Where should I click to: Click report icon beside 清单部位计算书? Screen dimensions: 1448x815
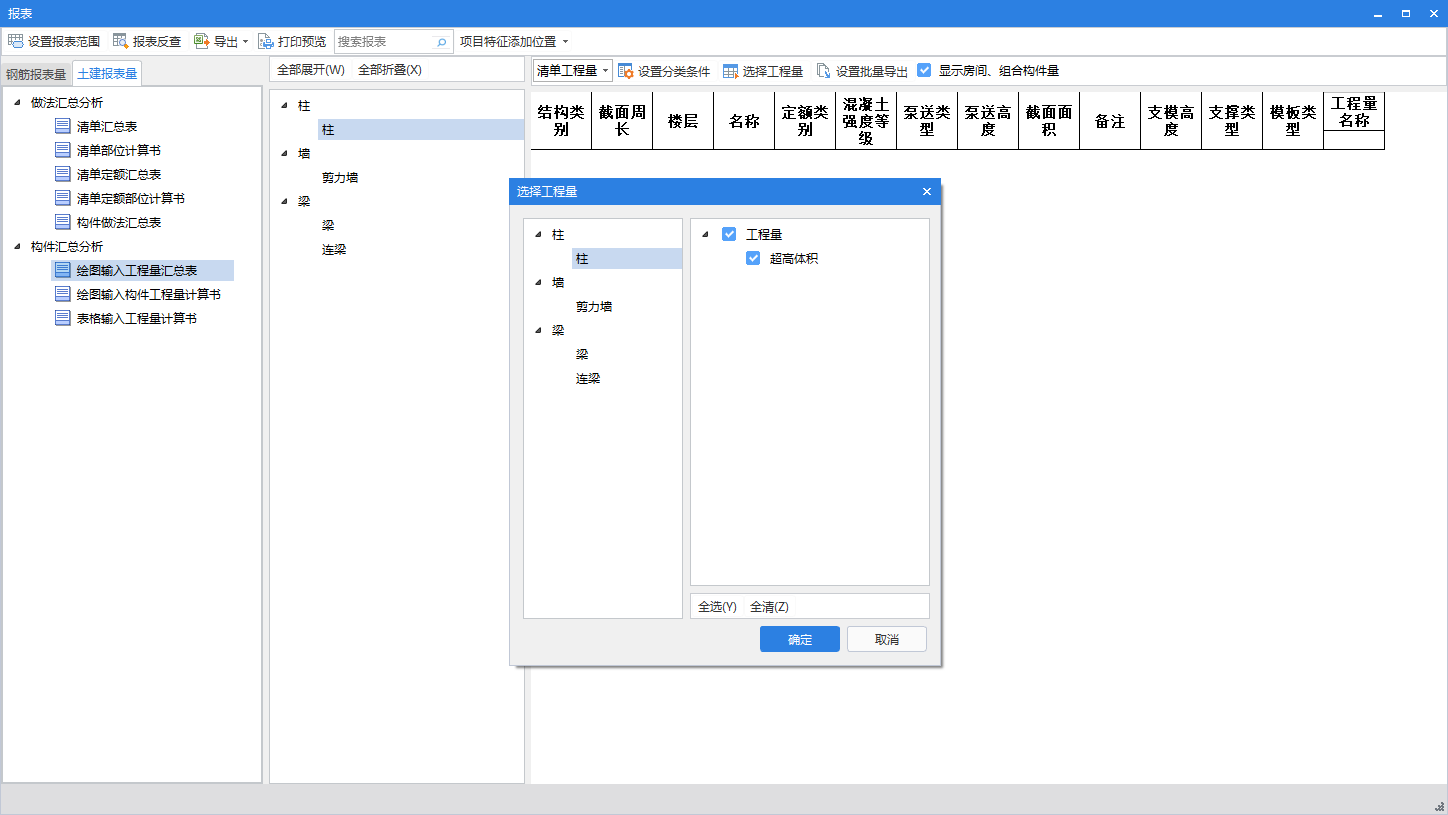click(63, 150)
